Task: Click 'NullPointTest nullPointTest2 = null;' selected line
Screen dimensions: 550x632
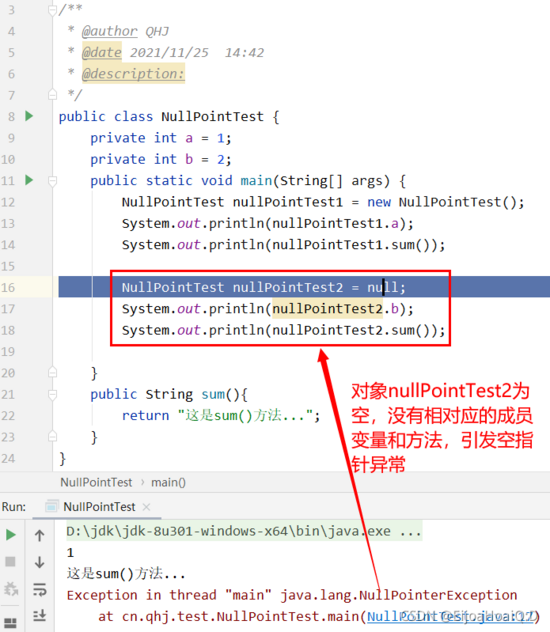Action: (x=264, y=287)
